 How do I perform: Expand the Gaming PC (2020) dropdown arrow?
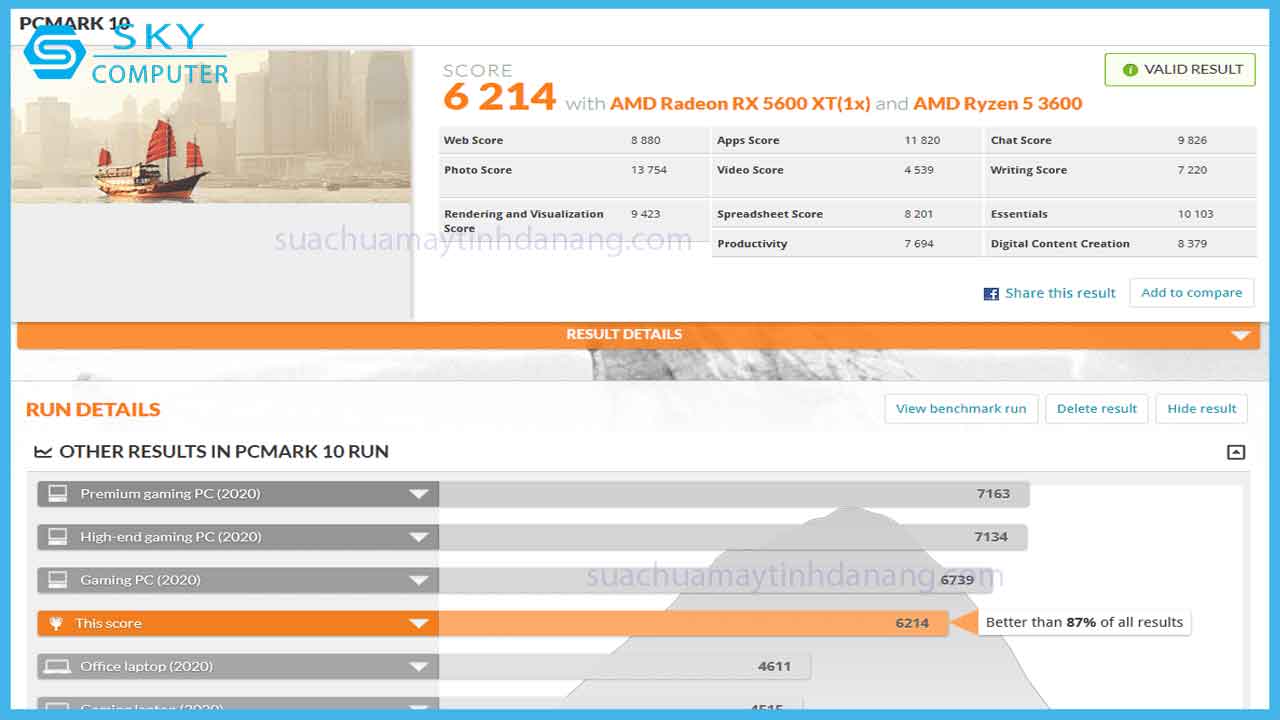click(419, 580)
